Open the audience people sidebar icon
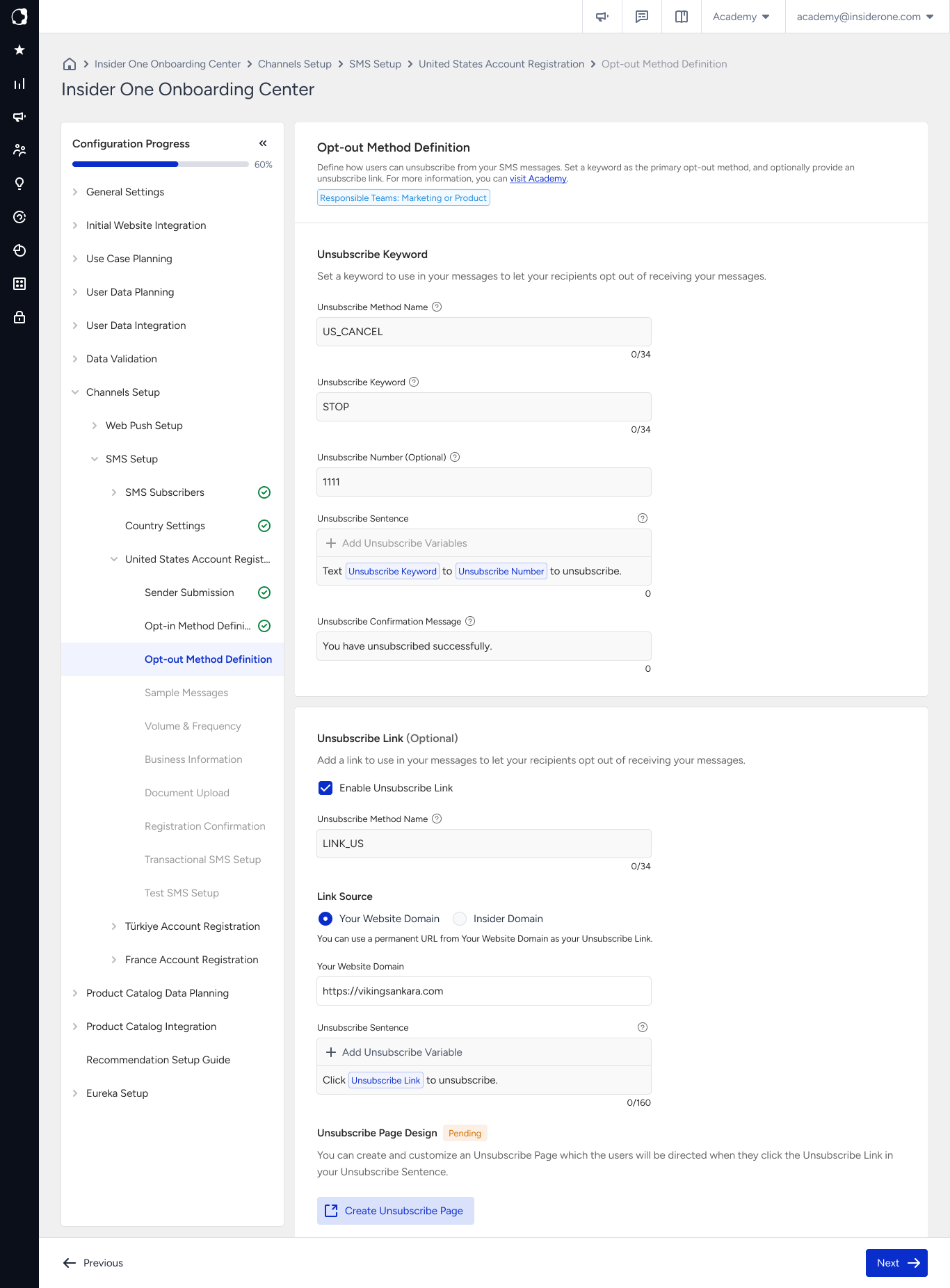The width and height of the screenshot is (950, 1288). [19, 150]
